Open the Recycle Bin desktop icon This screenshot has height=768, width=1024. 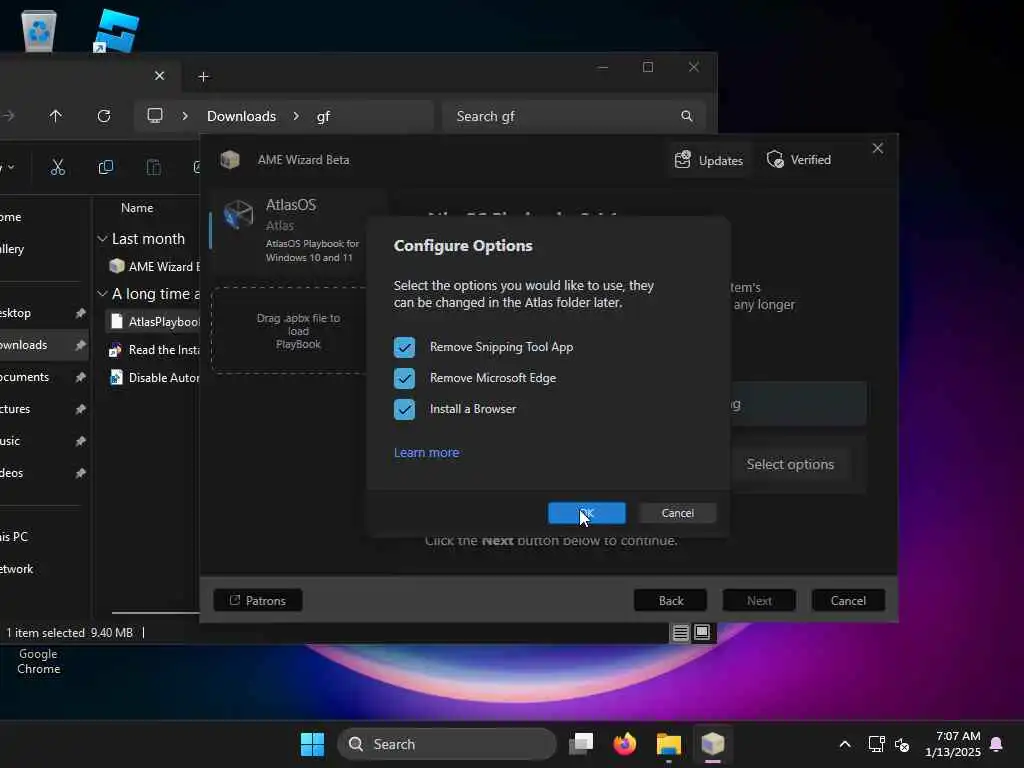39,31
